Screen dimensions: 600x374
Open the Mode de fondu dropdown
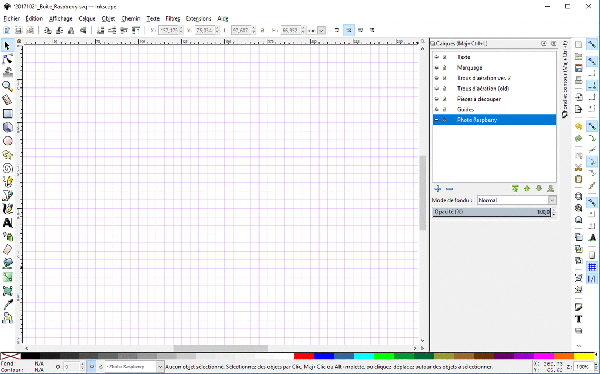point(516,200)
